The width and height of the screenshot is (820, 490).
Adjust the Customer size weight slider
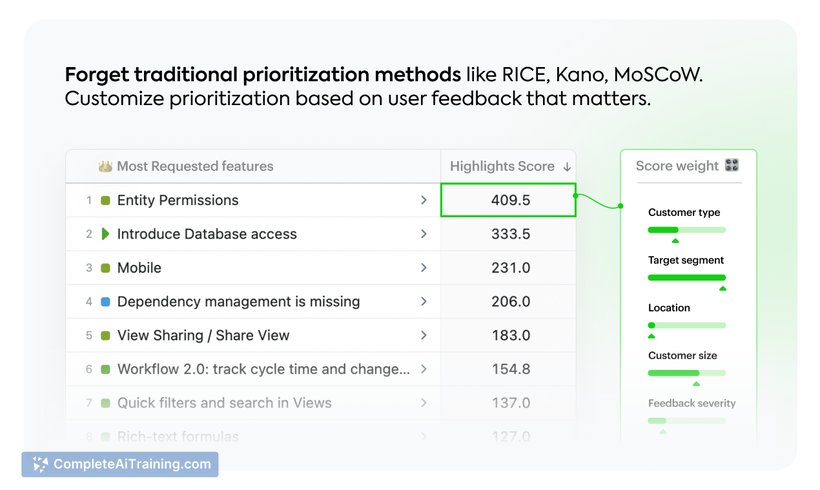(687, 373)
